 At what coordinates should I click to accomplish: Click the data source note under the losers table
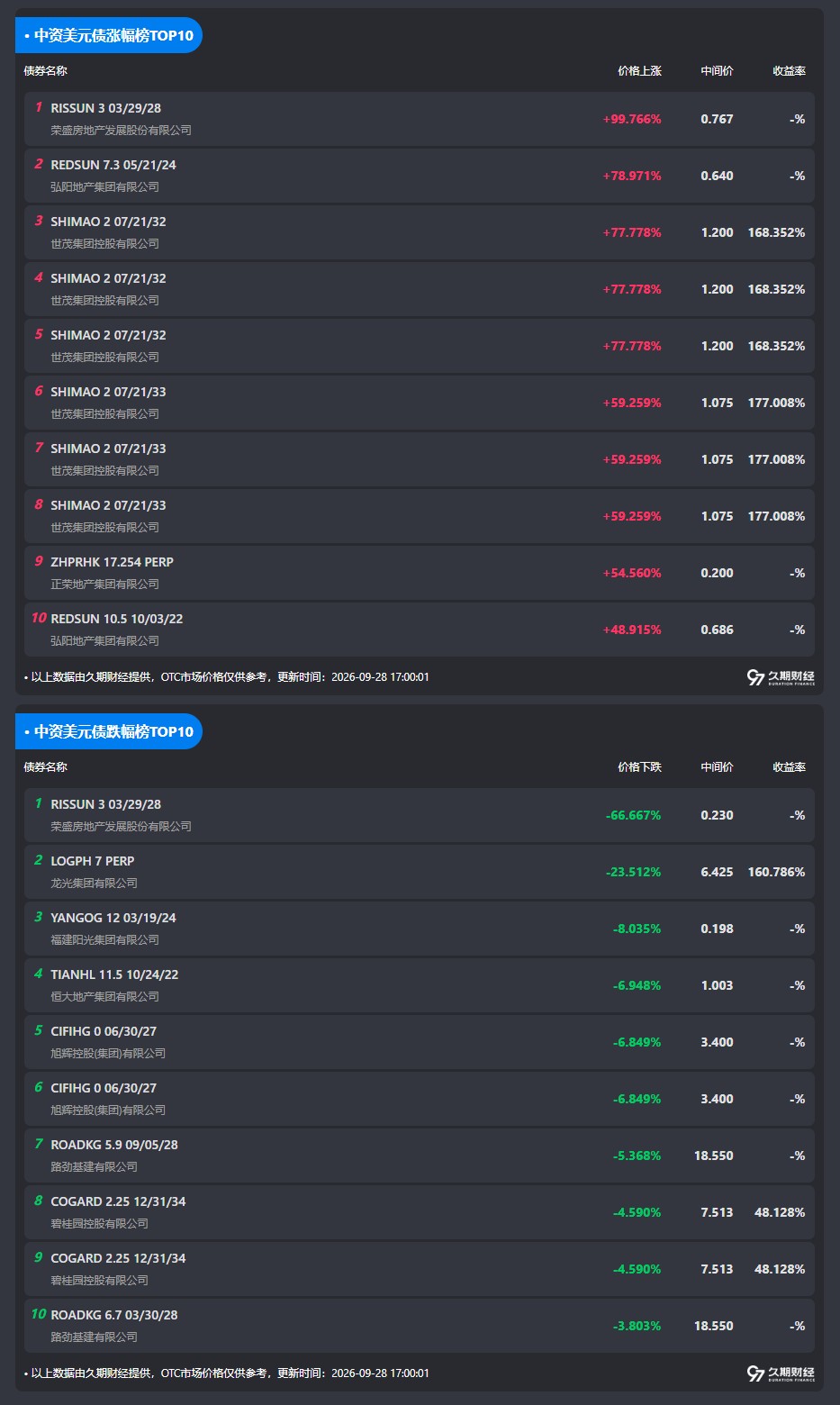click(227, 1373)
